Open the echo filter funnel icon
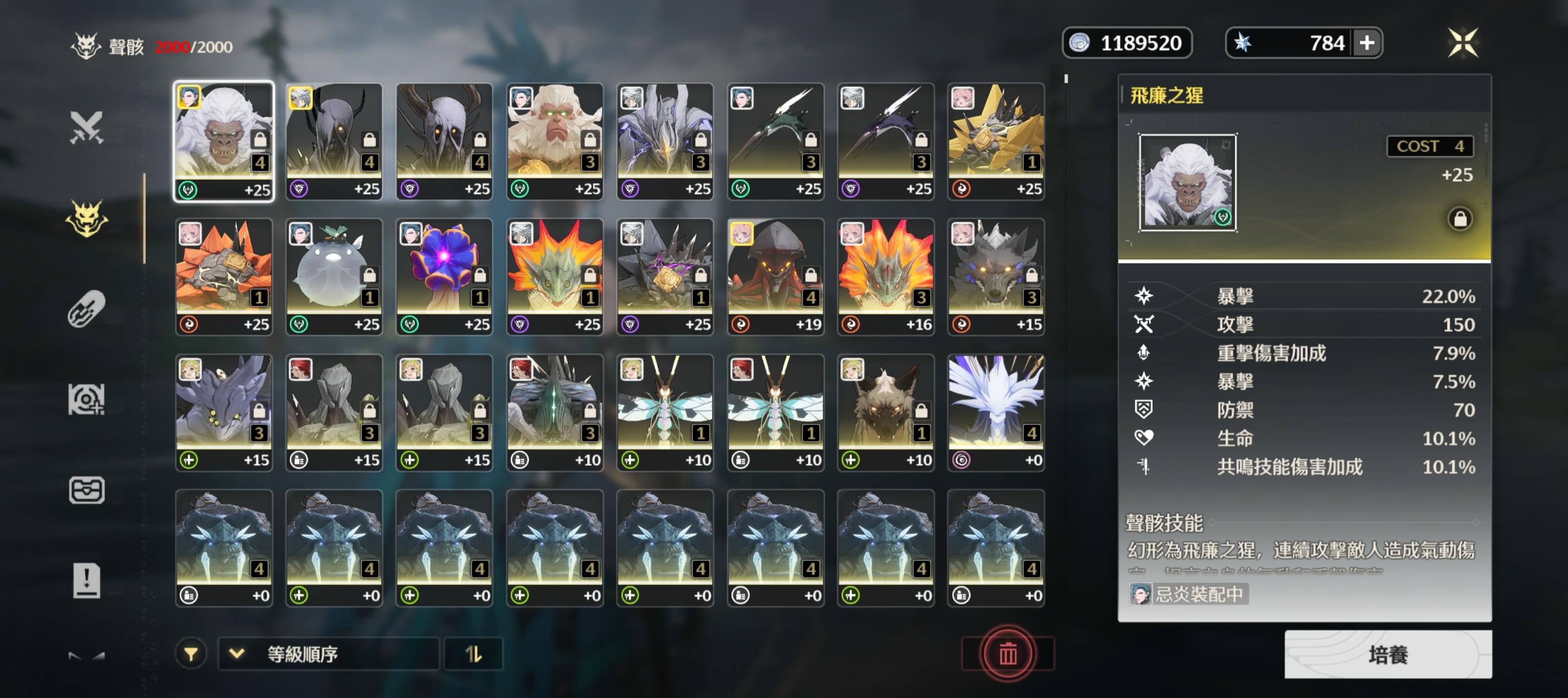Image resolution: width=1568 pixels, height=698 pixels. tap(190, 654)
